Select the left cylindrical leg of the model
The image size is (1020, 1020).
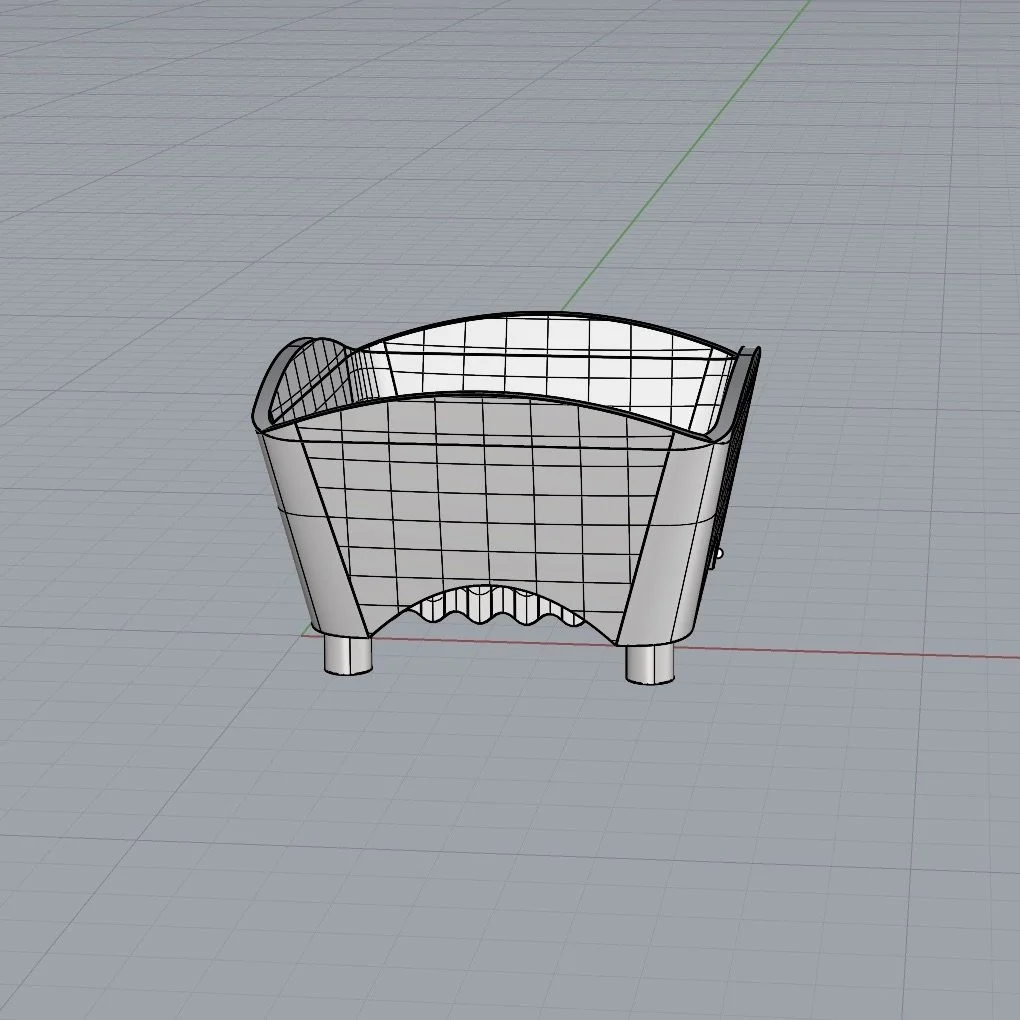tap(348, 654)
